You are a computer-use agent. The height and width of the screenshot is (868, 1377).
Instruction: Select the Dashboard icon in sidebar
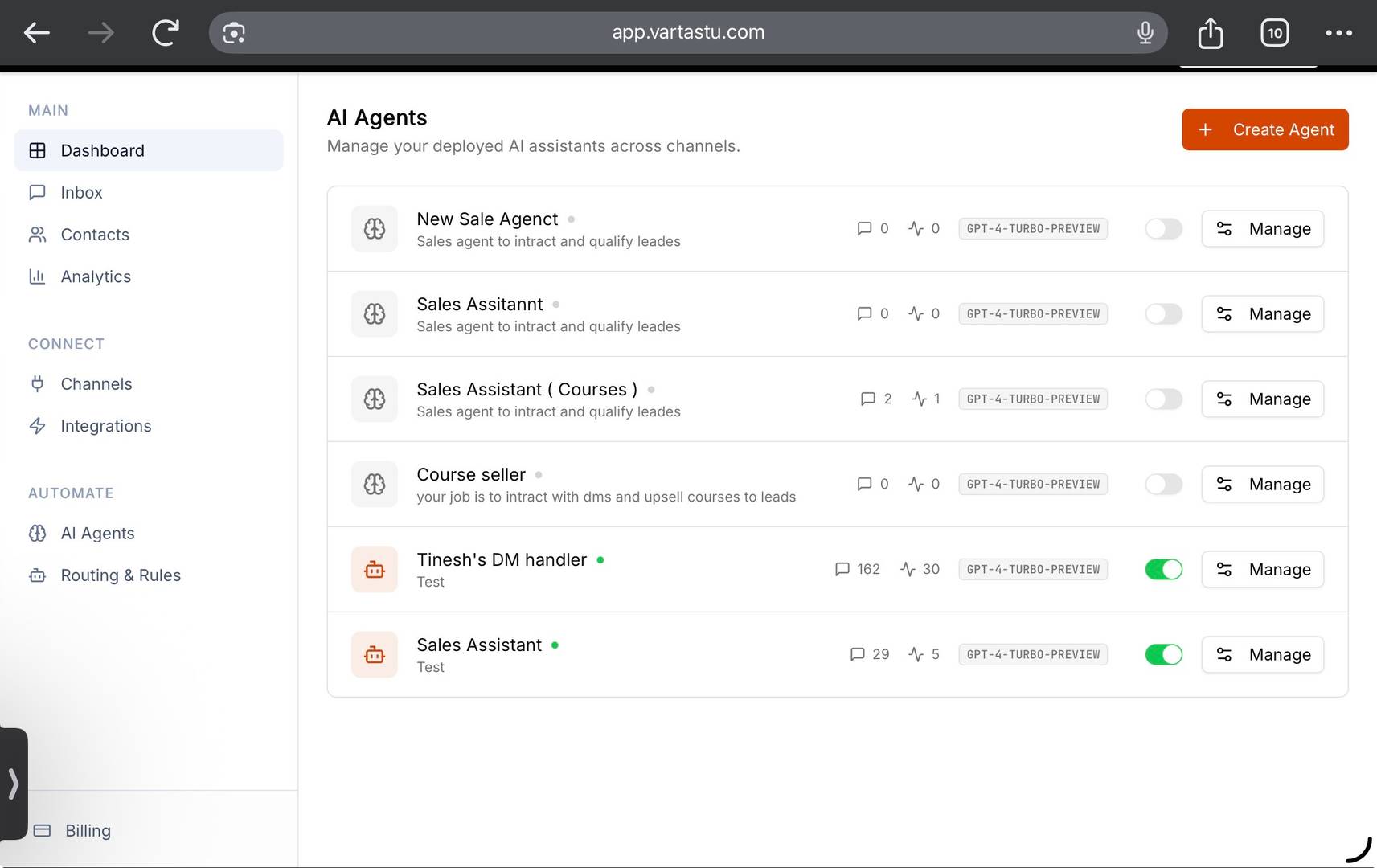(38, 150)
